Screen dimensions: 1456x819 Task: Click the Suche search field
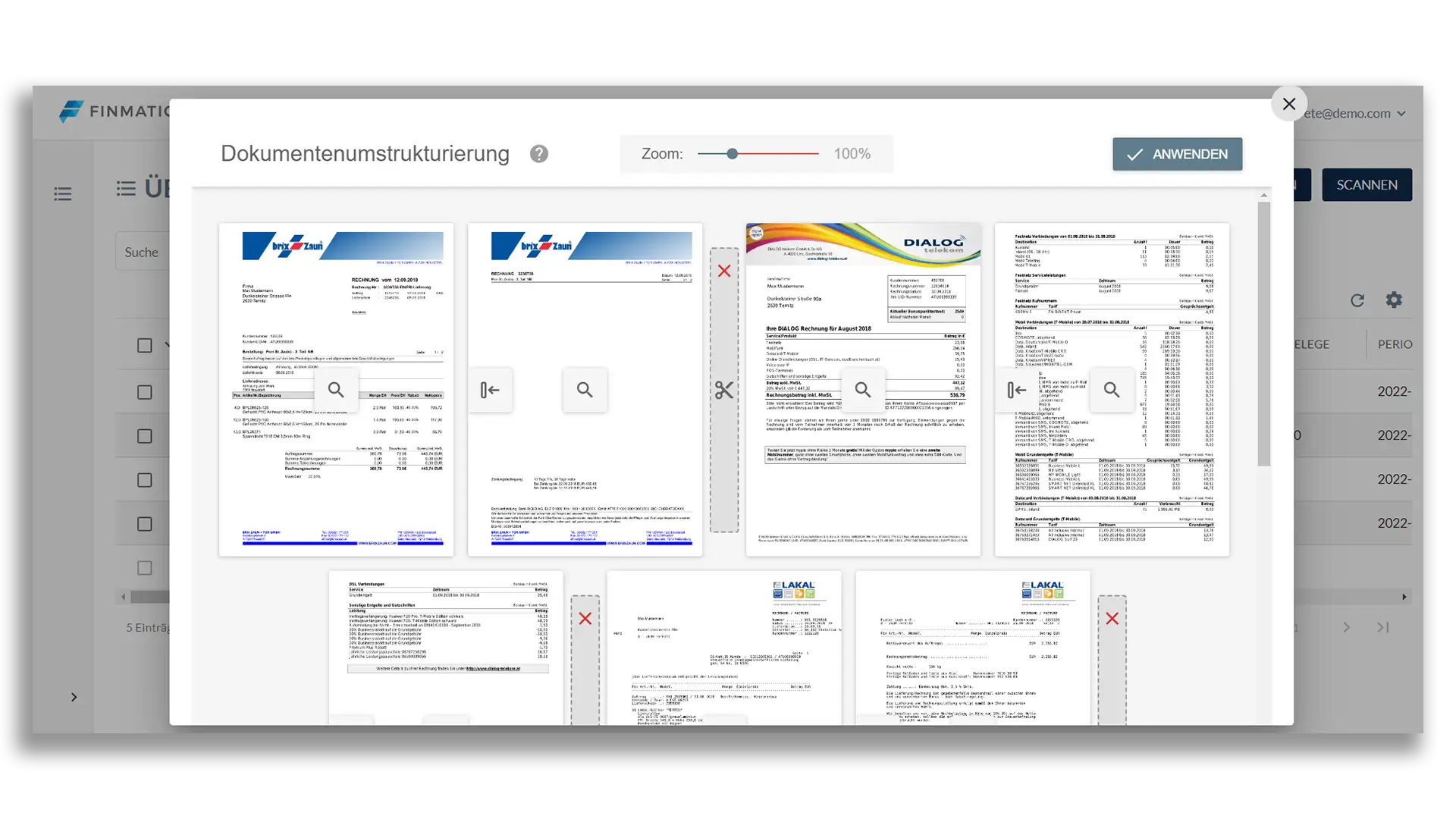(x=143, y=252)
